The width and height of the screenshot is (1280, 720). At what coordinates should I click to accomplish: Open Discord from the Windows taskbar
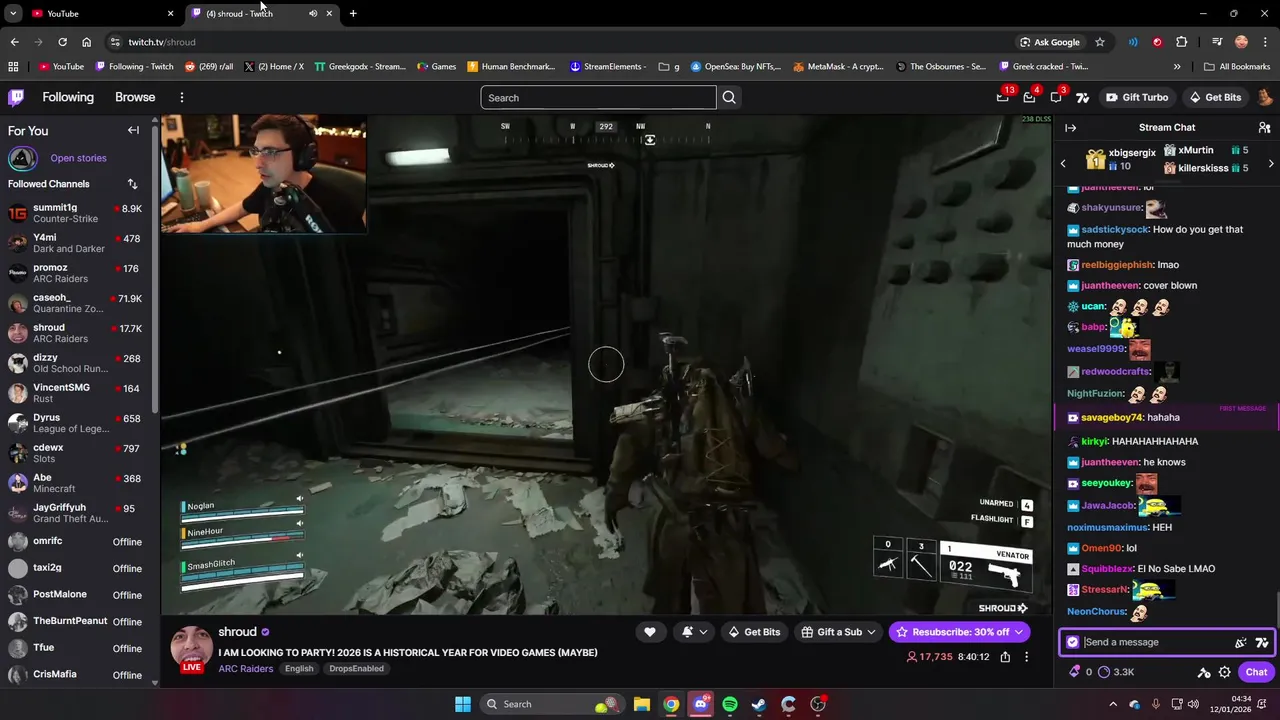pyautogui.click(x=700, y=704)
